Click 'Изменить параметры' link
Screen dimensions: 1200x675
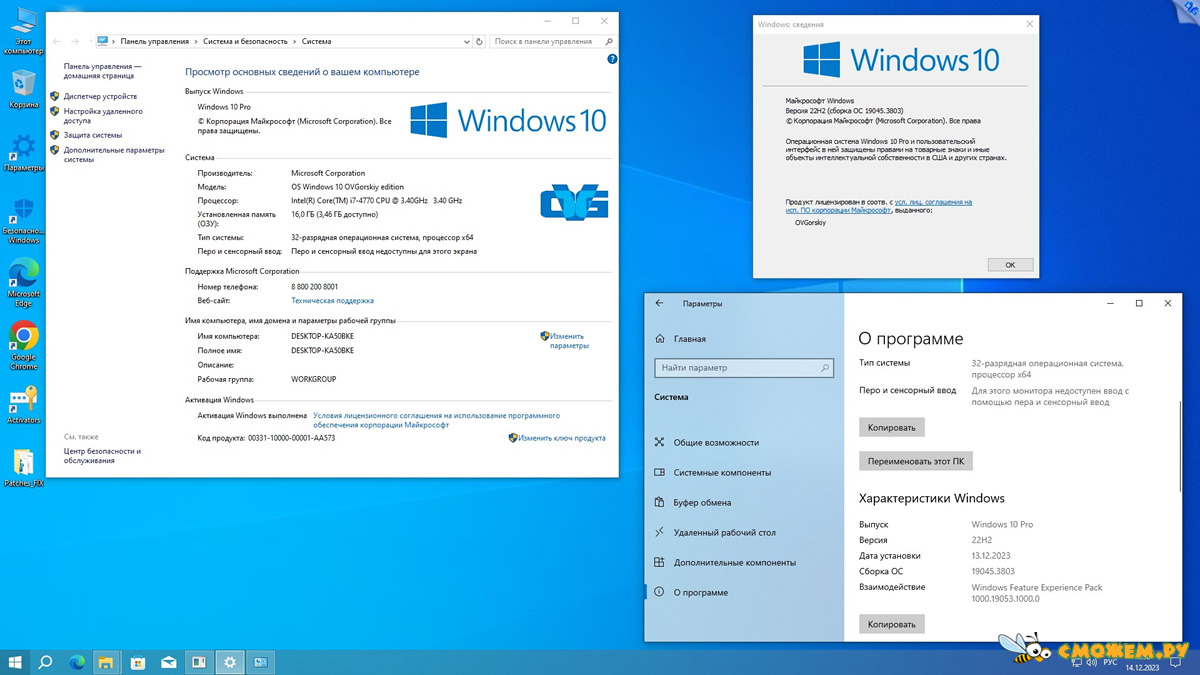point(567,341)
